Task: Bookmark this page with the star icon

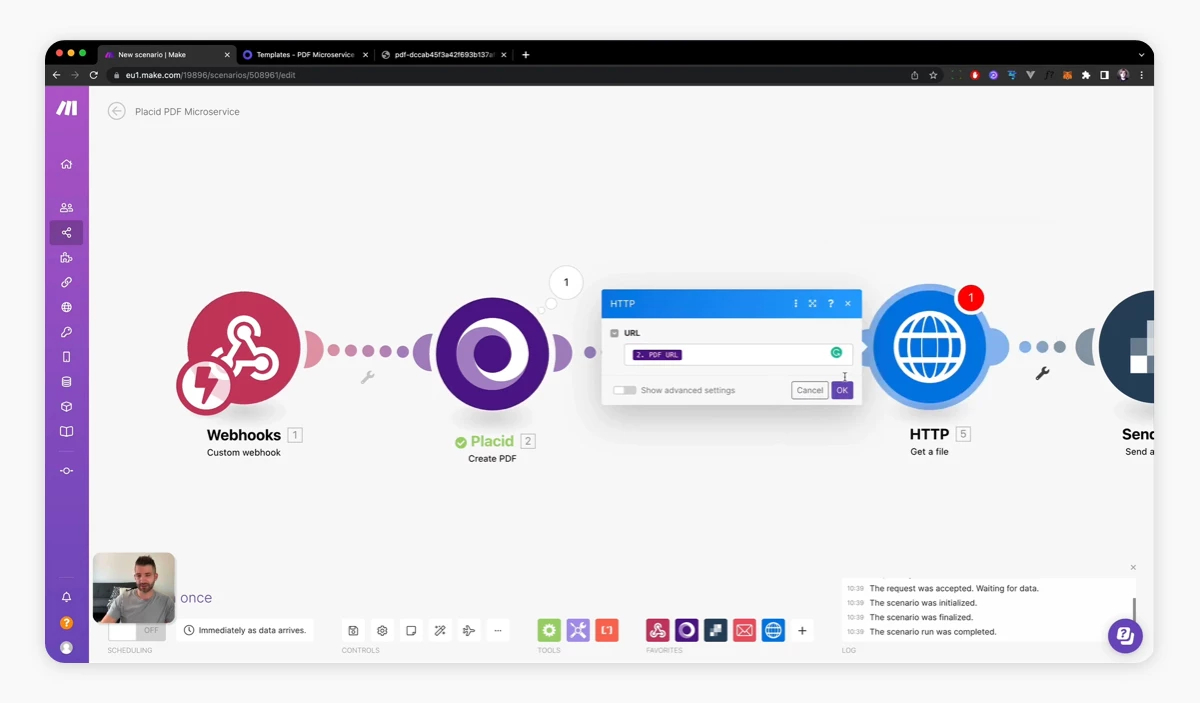Action: pos(933,75)
